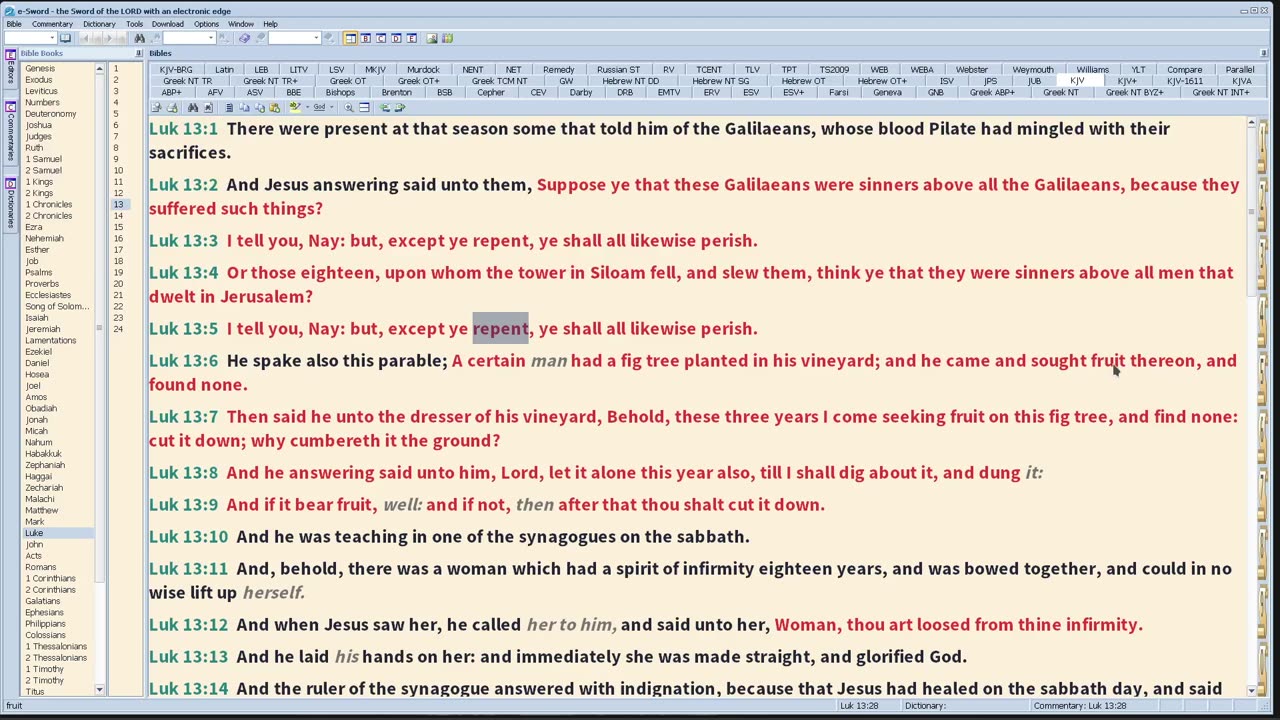This screenshot has width=1280, height=720.
Task: Click the 'Luk 13:3' verse reference
Action: click(x=183, y=241)
